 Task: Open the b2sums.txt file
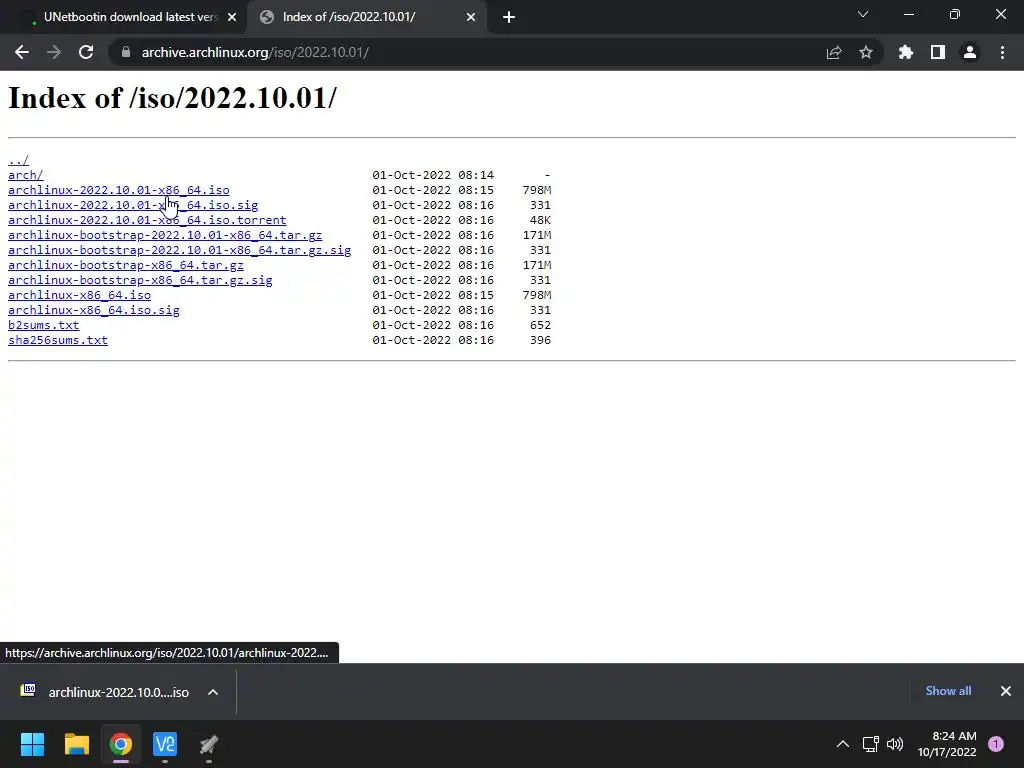(x=44, y=325)
